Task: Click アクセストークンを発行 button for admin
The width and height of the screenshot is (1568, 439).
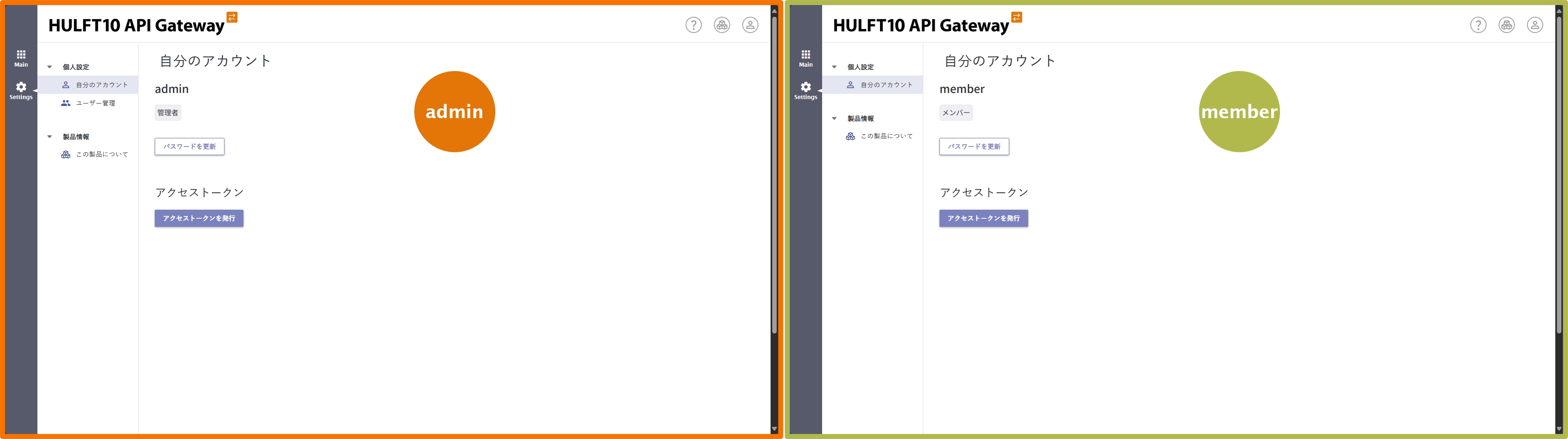Action: (198, 219)
